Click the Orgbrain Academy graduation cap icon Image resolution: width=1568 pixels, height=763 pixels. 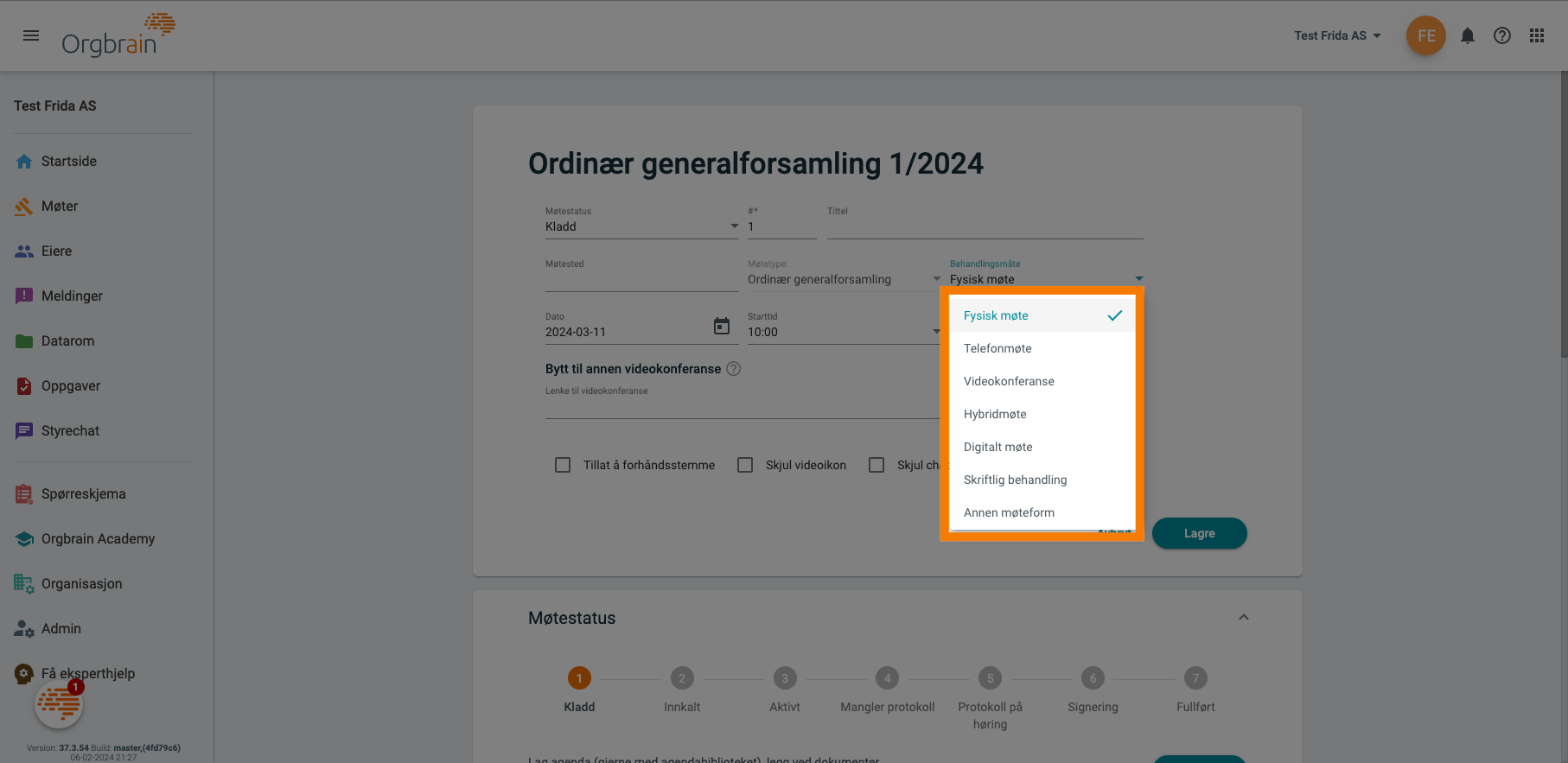point(24,539)
